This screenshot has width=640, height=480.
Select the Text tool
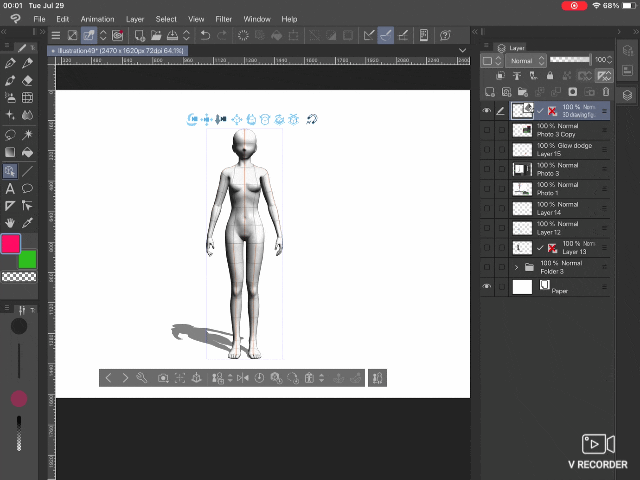[10, 188]
